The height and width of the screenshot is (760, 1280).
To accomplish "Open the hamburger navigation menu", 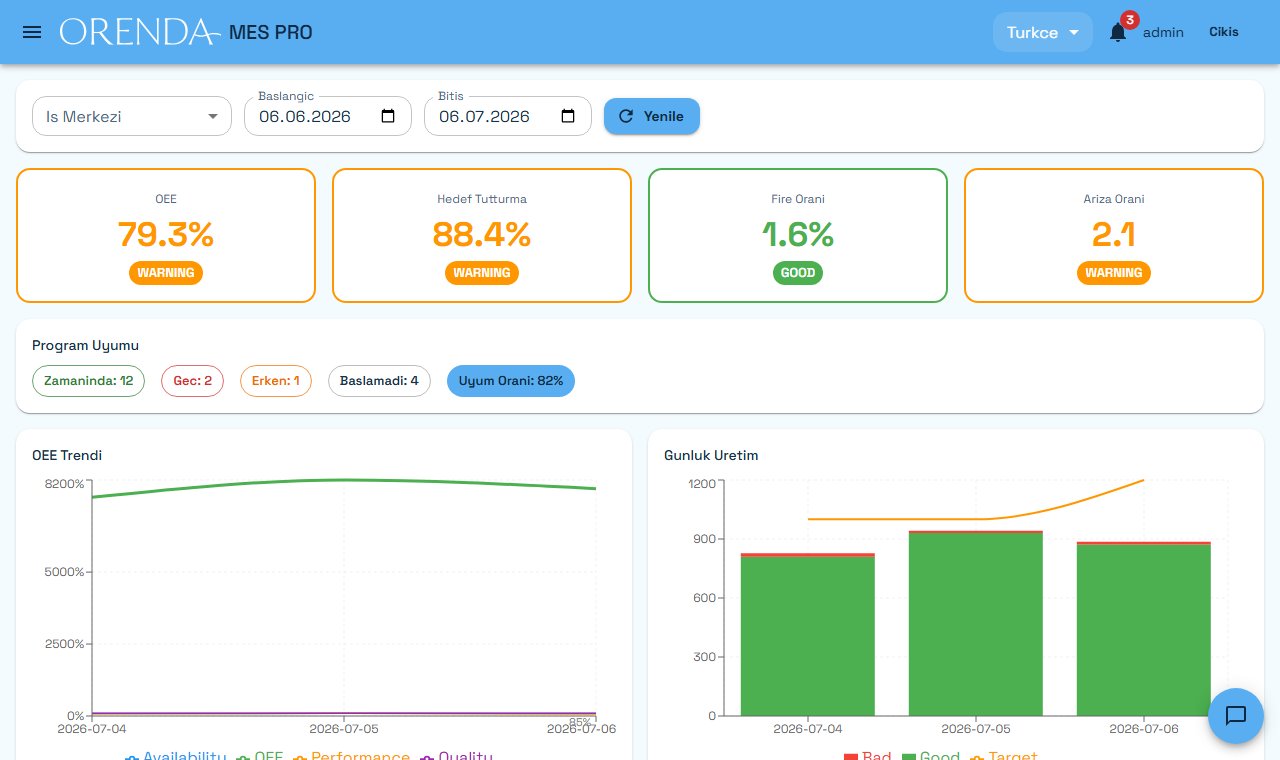I will 32,32.
